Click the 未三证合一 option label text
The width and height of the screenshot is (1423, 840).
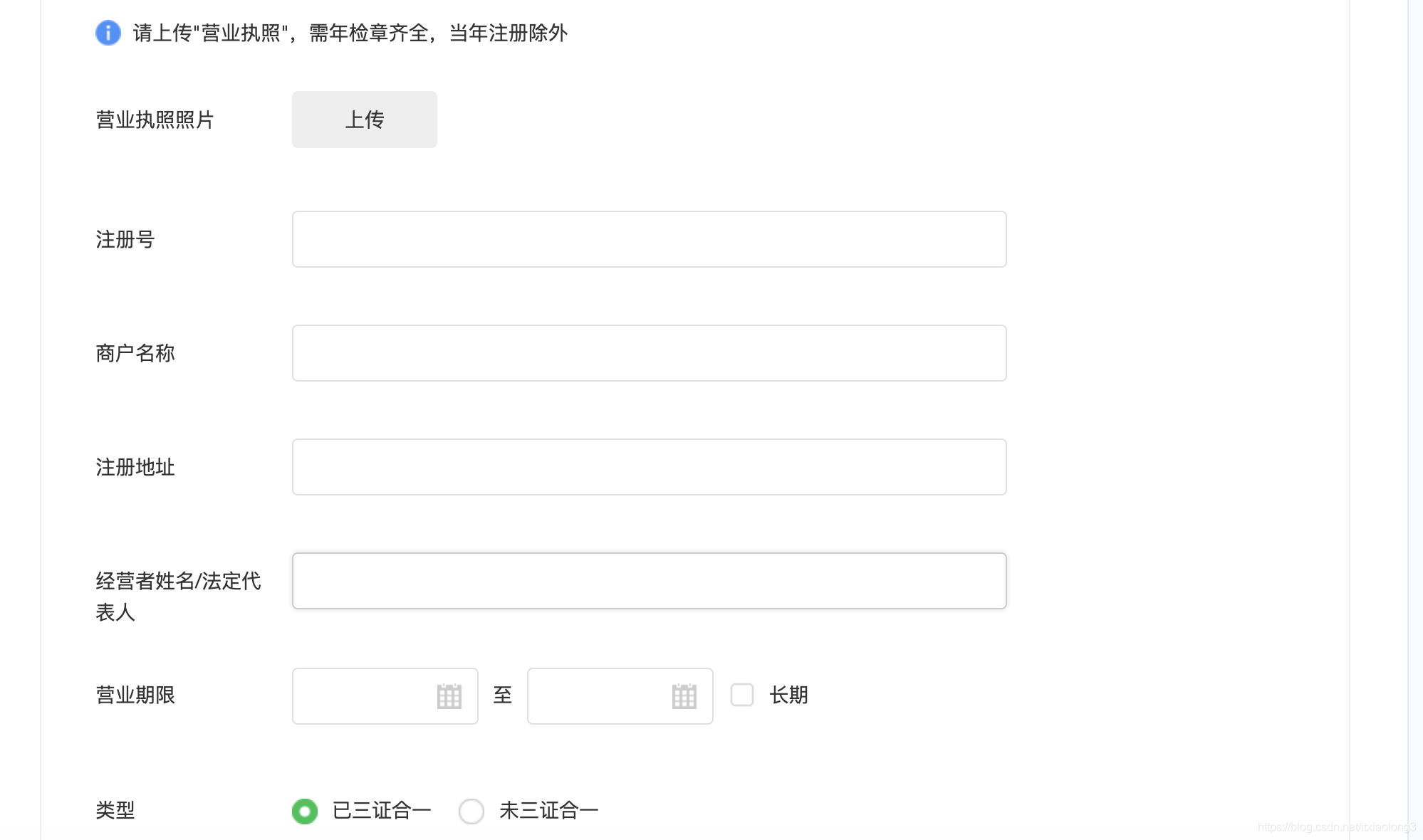(549, 810)
